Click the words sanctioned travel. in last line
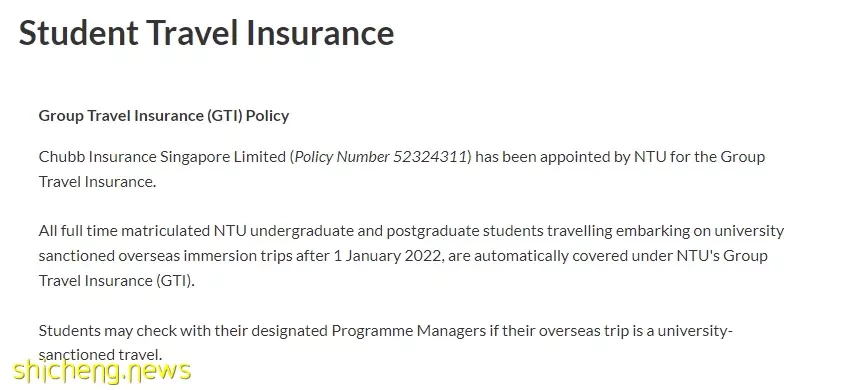This screenshot has width=851, height=390. [100, 355]
